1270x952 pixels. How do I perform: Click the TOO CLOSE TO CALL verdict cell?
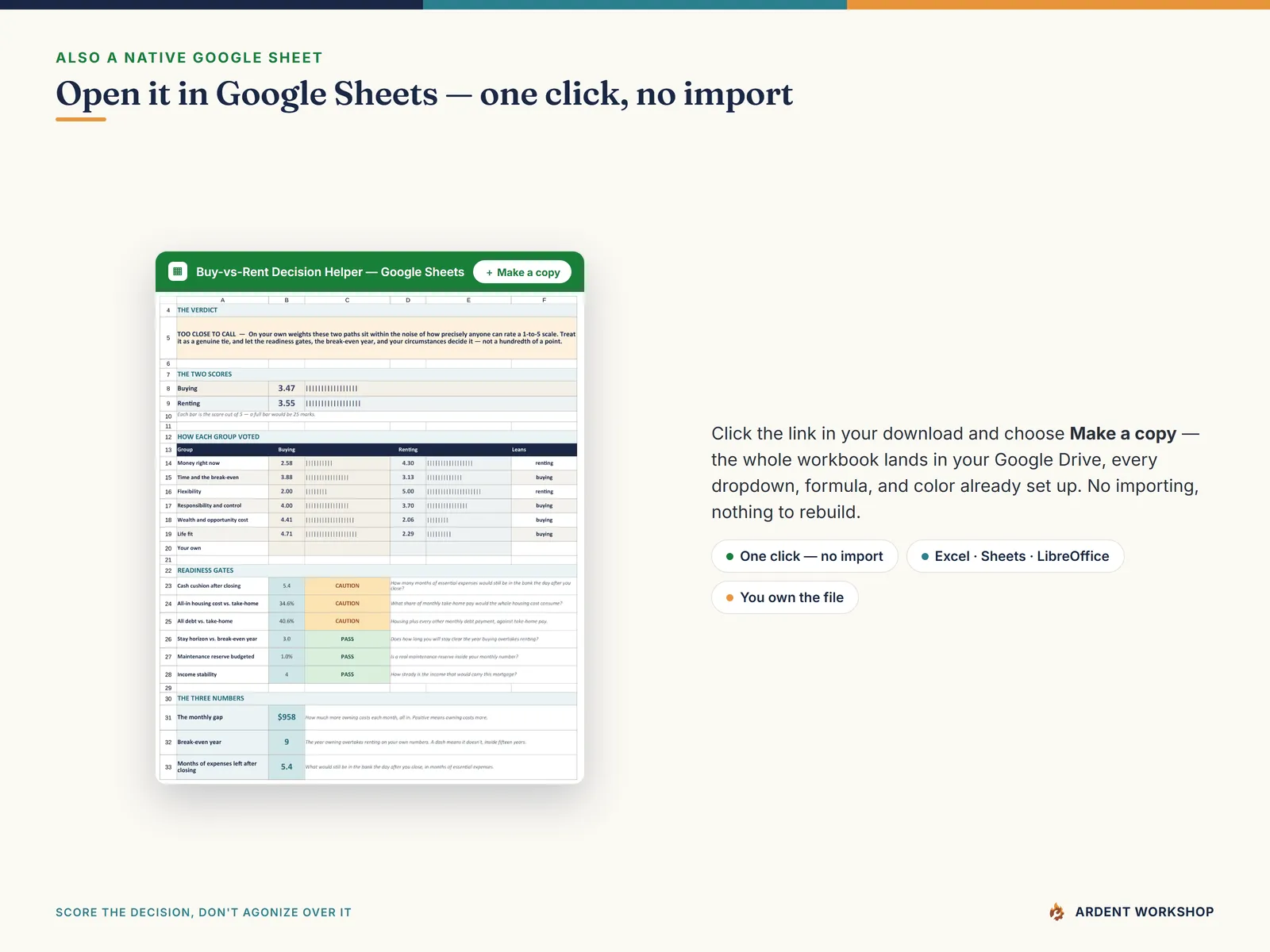click(x=376, y=338)
